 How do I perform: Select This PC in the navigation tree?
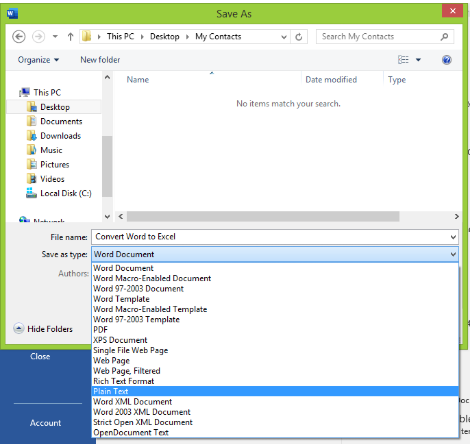click(47, 92)
